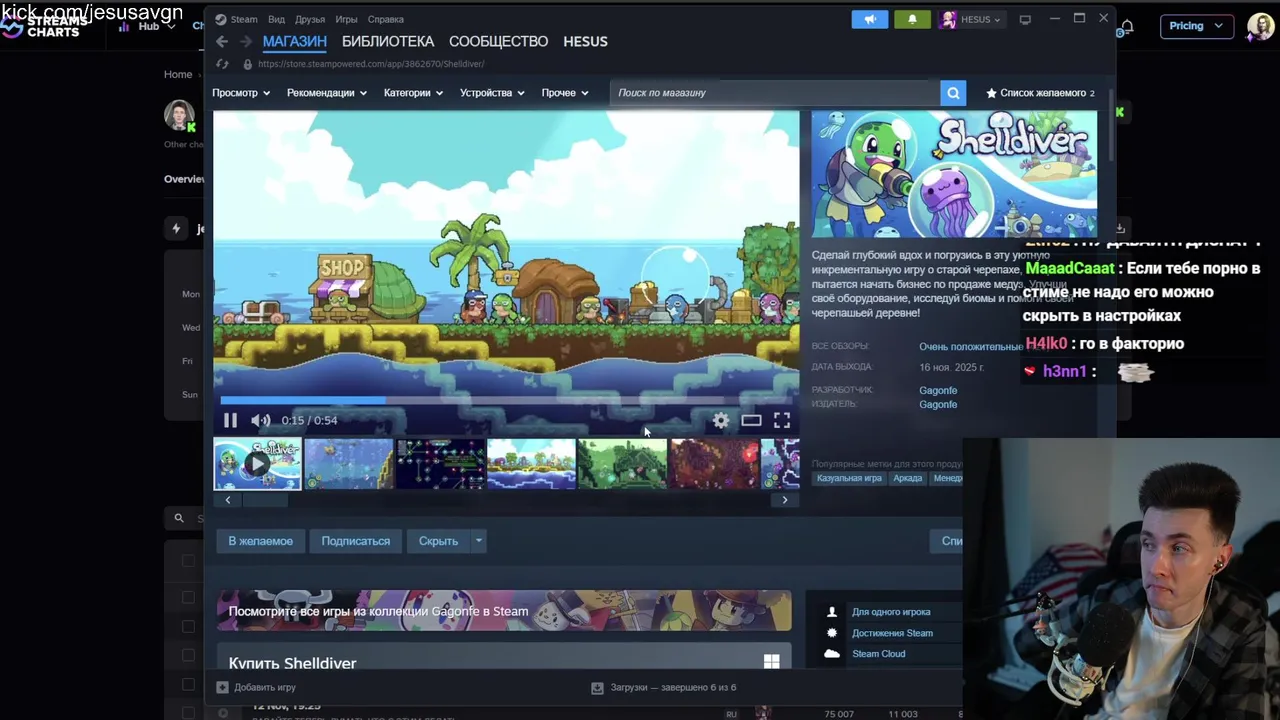Open the Streams Charts user avatar
Image resolution: width=1280 pixels, height=720 pixels.
coord(1260,26)
